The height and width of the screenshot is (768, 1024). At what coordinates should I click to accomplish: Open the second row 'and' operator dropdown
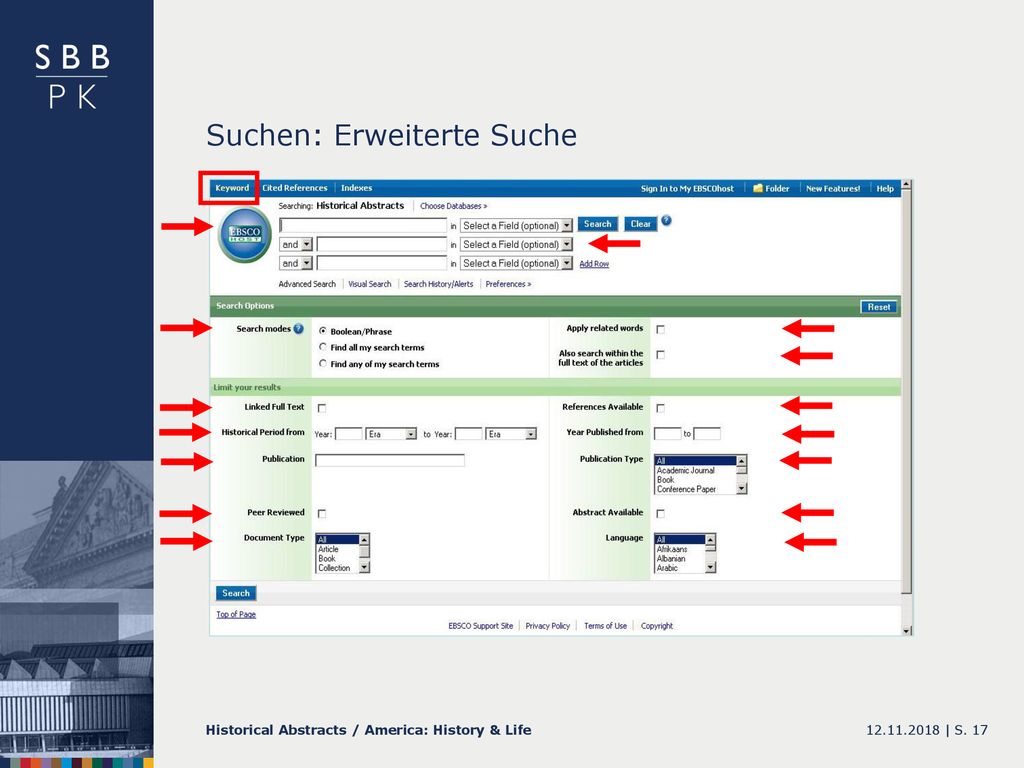296,244
